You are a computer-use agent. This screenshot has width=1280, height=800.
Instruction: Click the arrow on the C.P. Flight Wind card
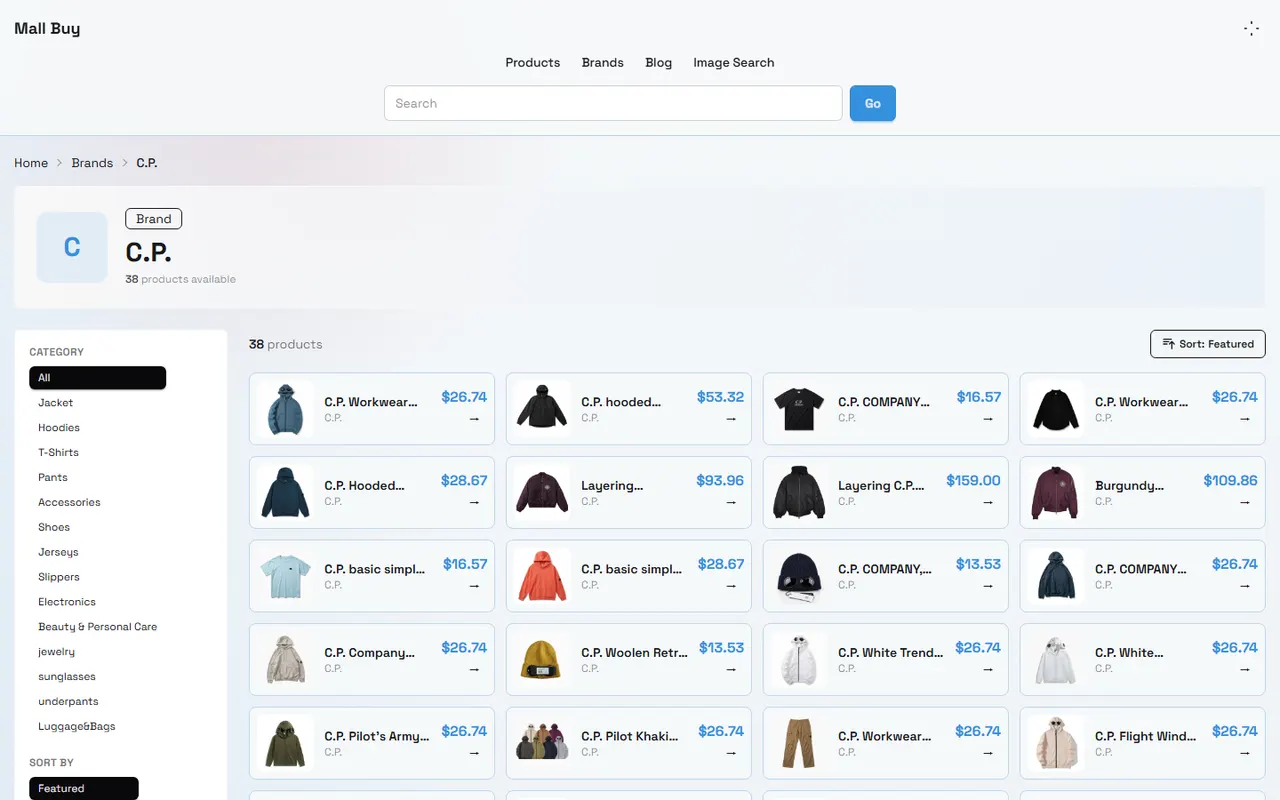(x=1246, y=754)
